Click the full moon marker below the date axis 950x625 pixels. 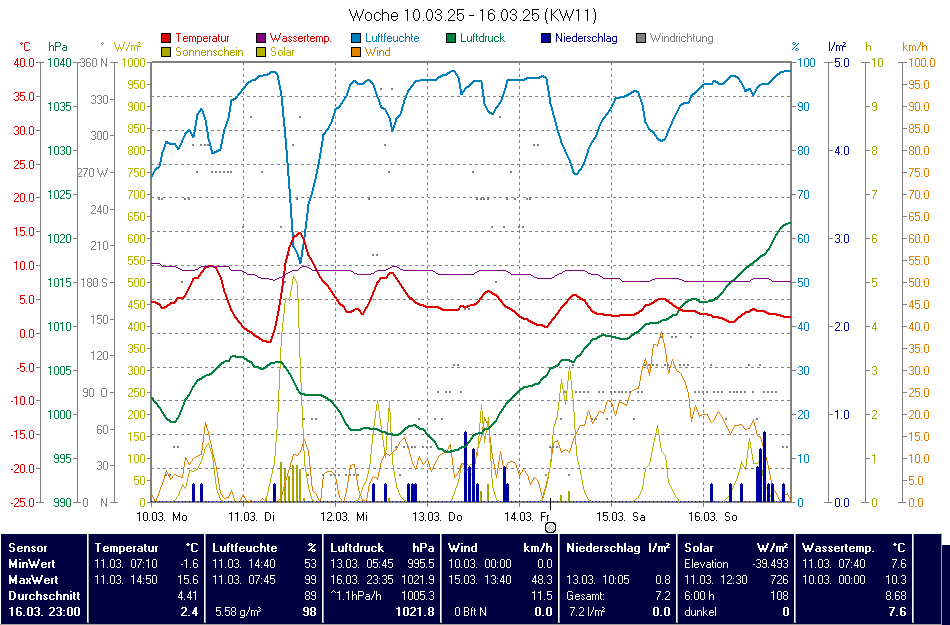click(x=550, y=527)
